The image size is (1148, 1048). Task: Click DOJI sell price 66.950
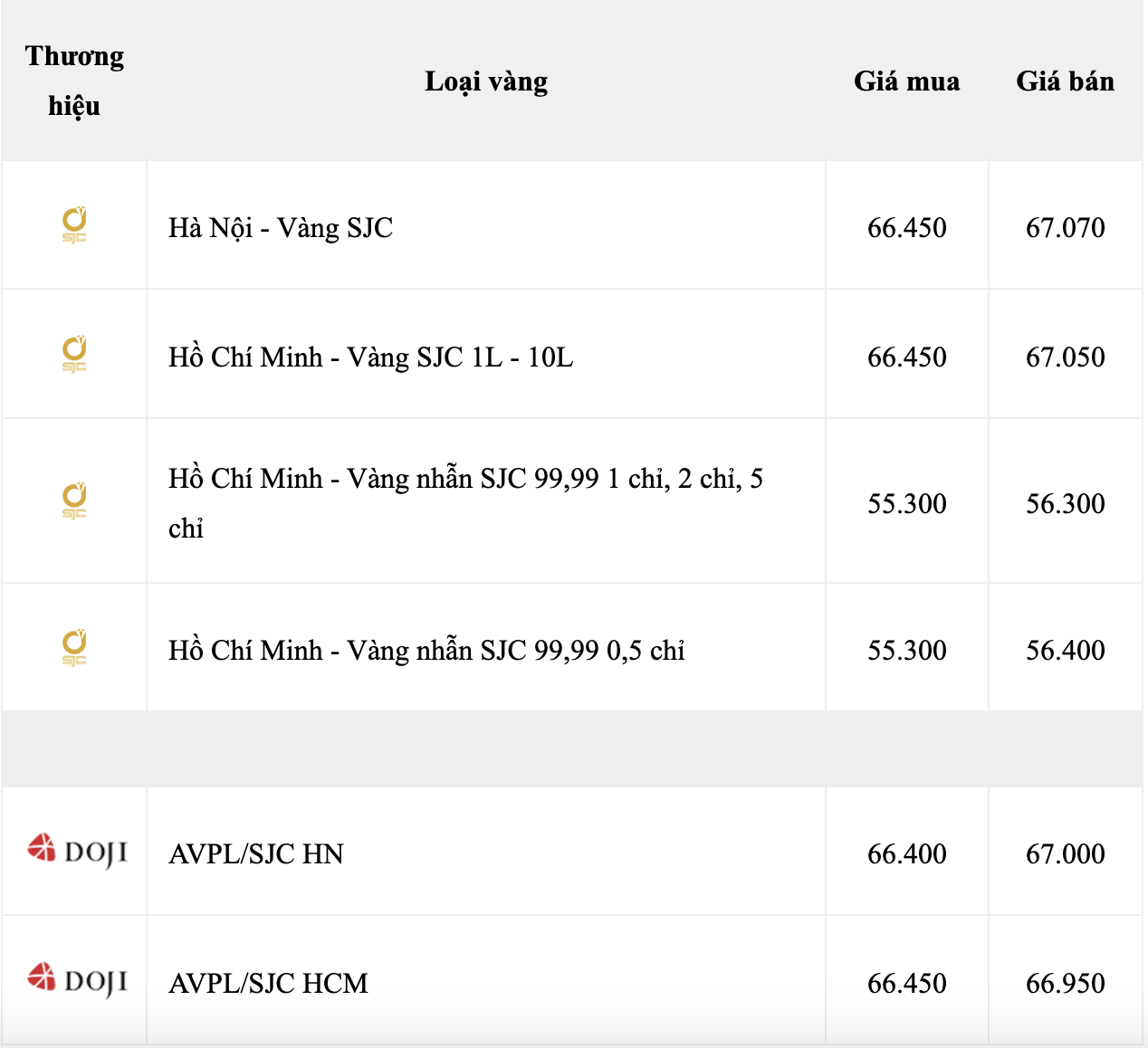click(1065, 984)
